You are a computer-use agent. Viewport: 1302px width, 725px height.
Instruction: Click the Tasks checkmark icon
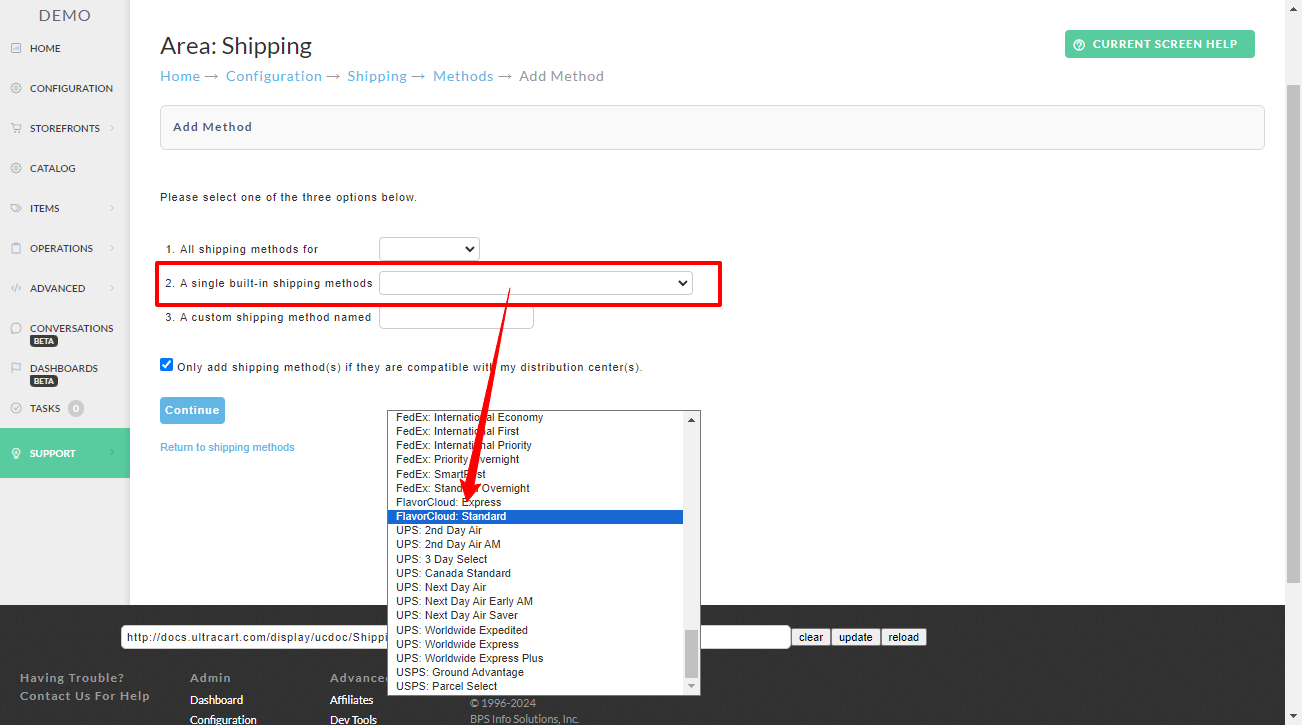(16, 408)
